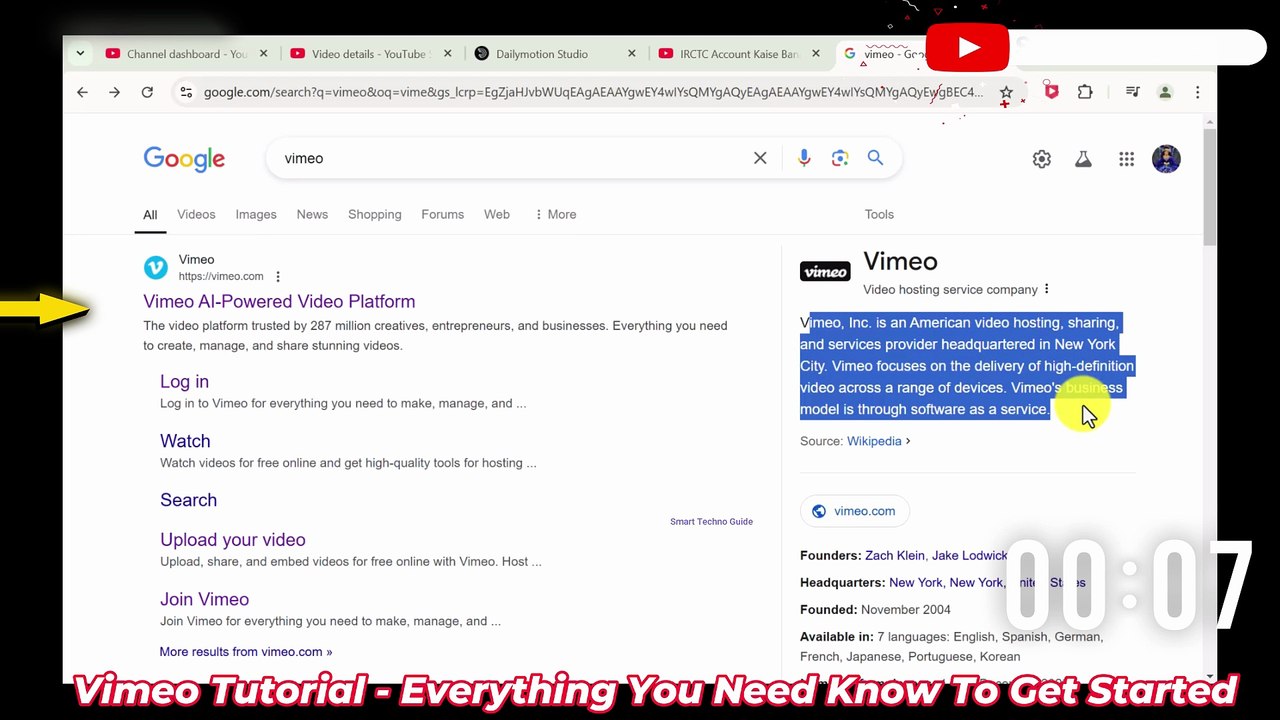
Task: Open the Vimeo AI-Powered Video Platform result
Action: (x=279, y=301)
